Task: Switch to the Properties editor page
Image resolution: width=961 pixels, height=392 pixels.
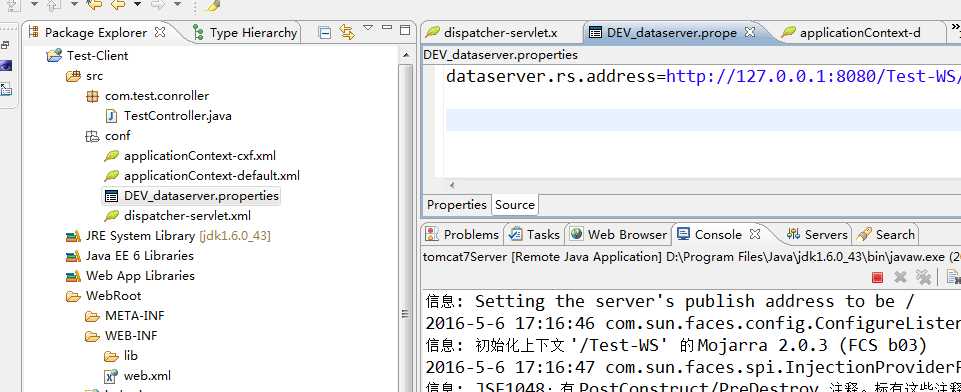Action: [x=457, y=205]
